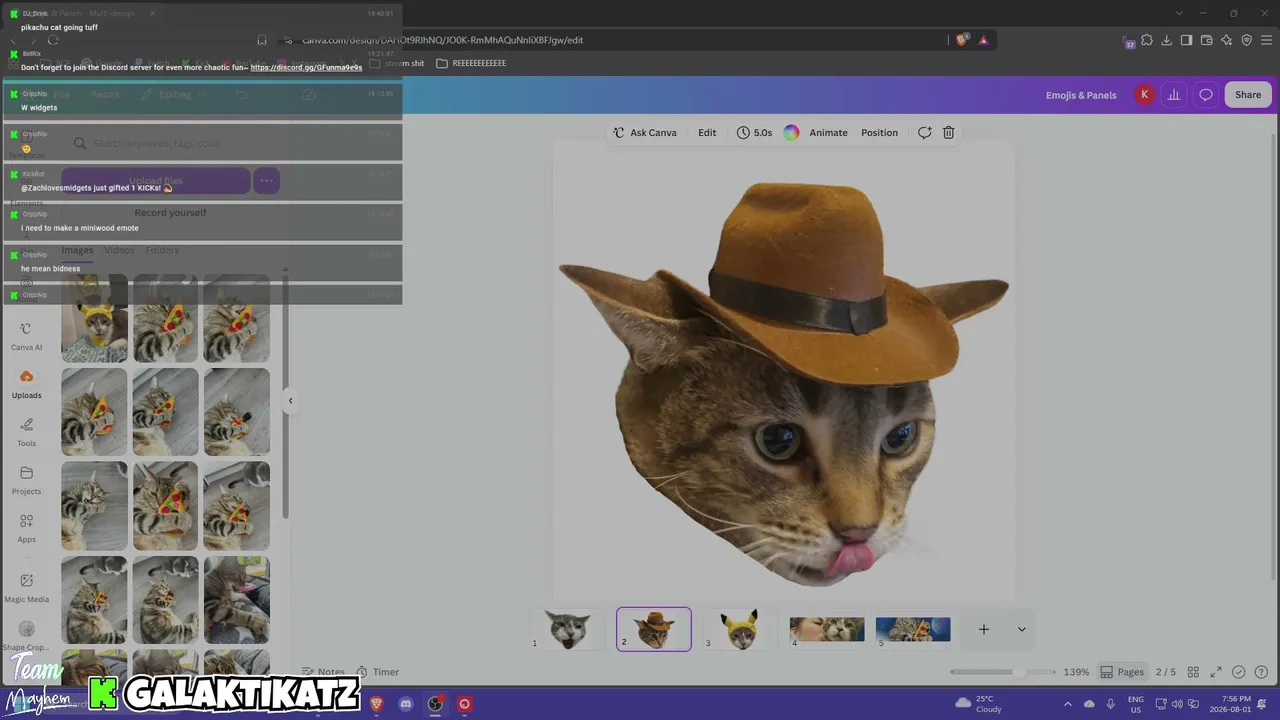
Task: Toggle the browser sidebar panel icon
Action: tap(1186, 40)
